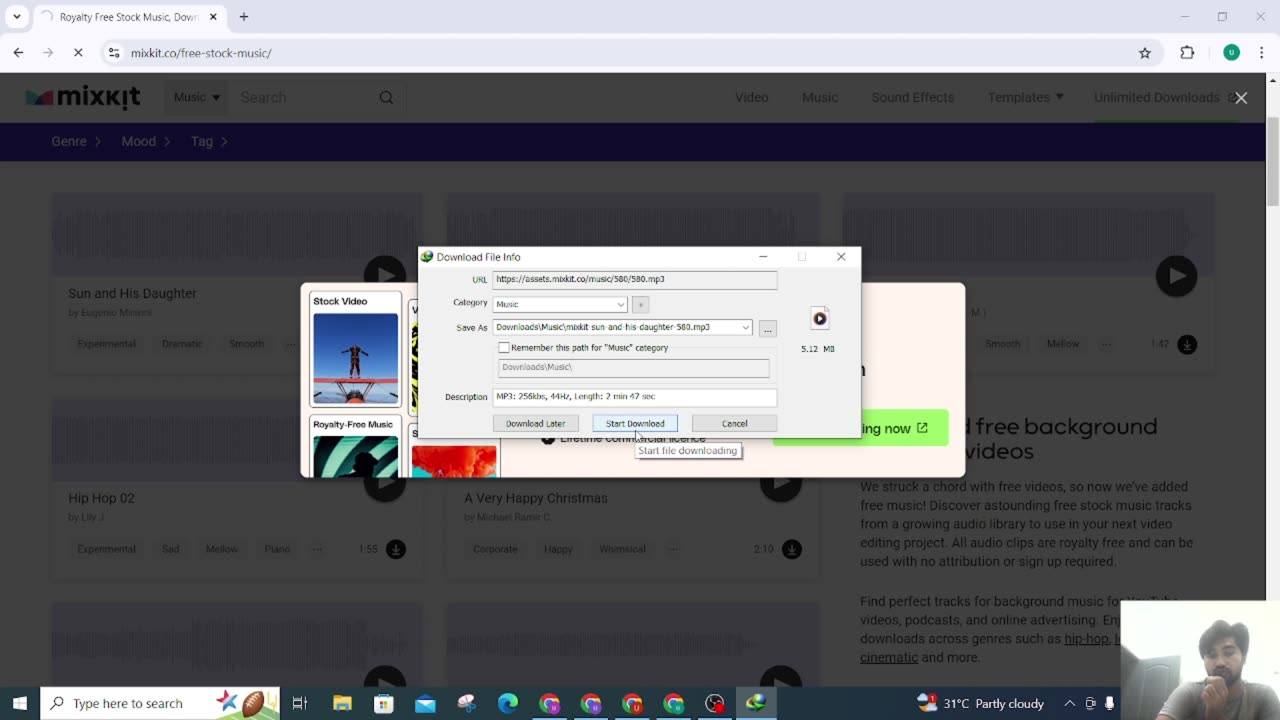Viewport: 1280px width, 720px height.
Task: Open the Hip Hop 02 track title
Action: (101, 498)
